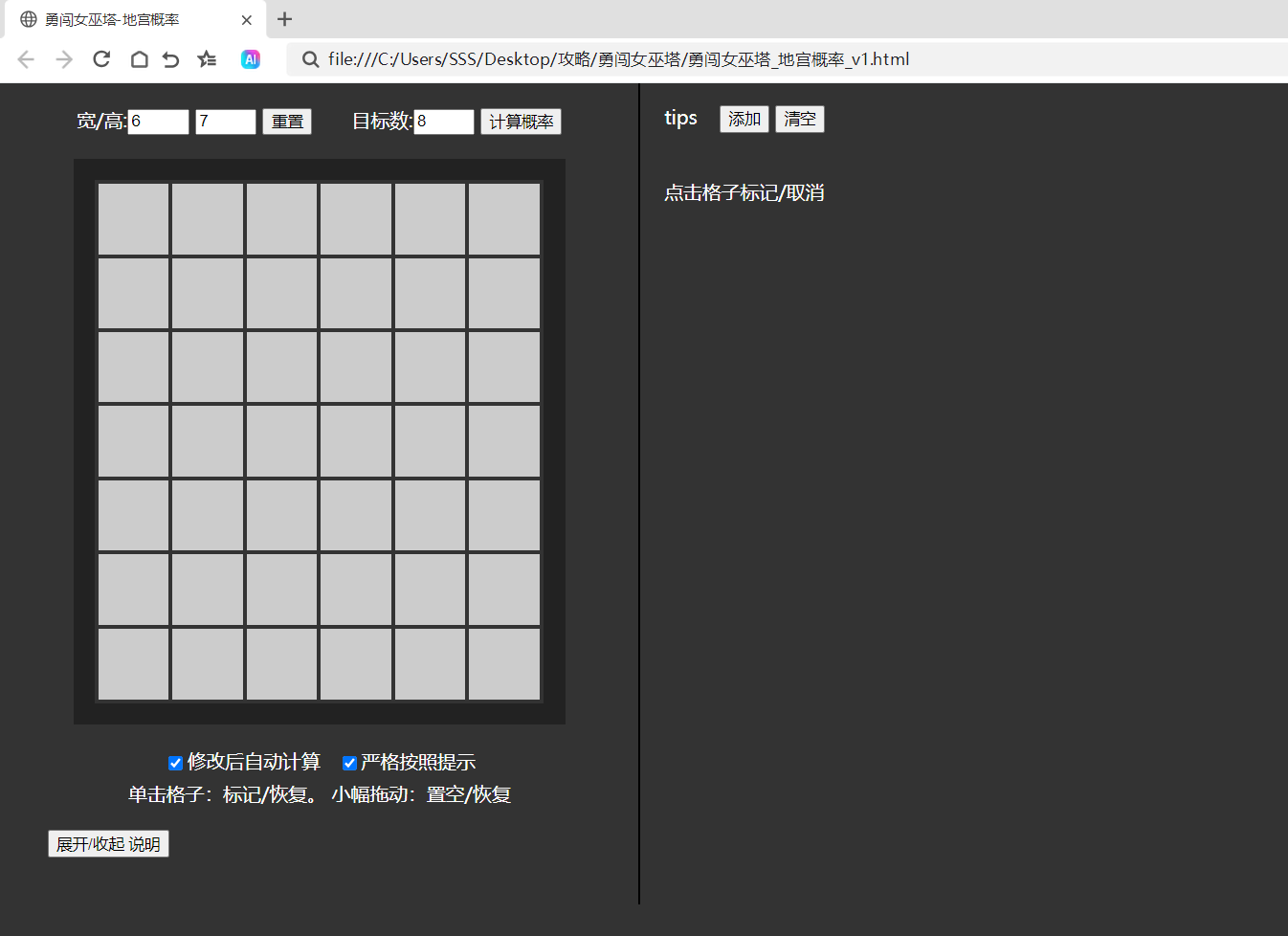This screenshot has width=1288, height=936.
Task: Toggle the 严格按照提示 checkbox
Action: [x=349, y=763]
